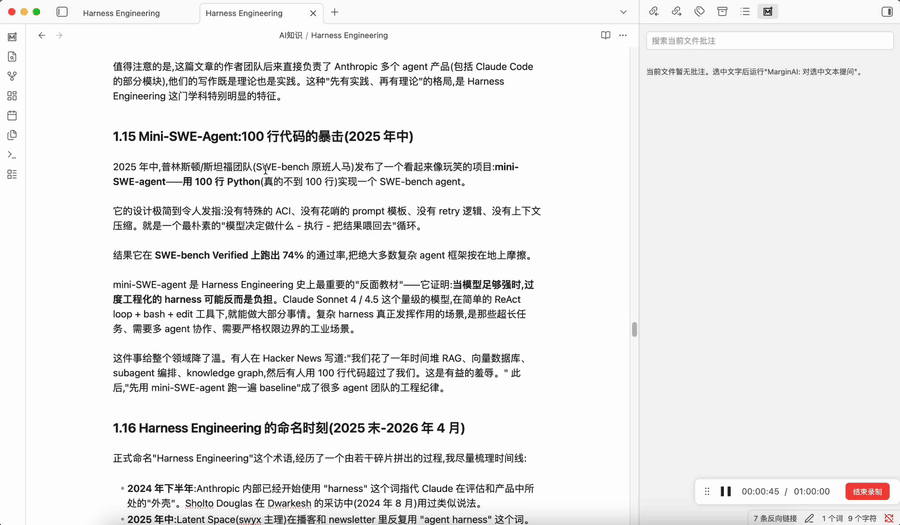The height and width of the screenshot is (525, 900).
Task: Click the 9 characters status item
Action: [x=862, y=518]
